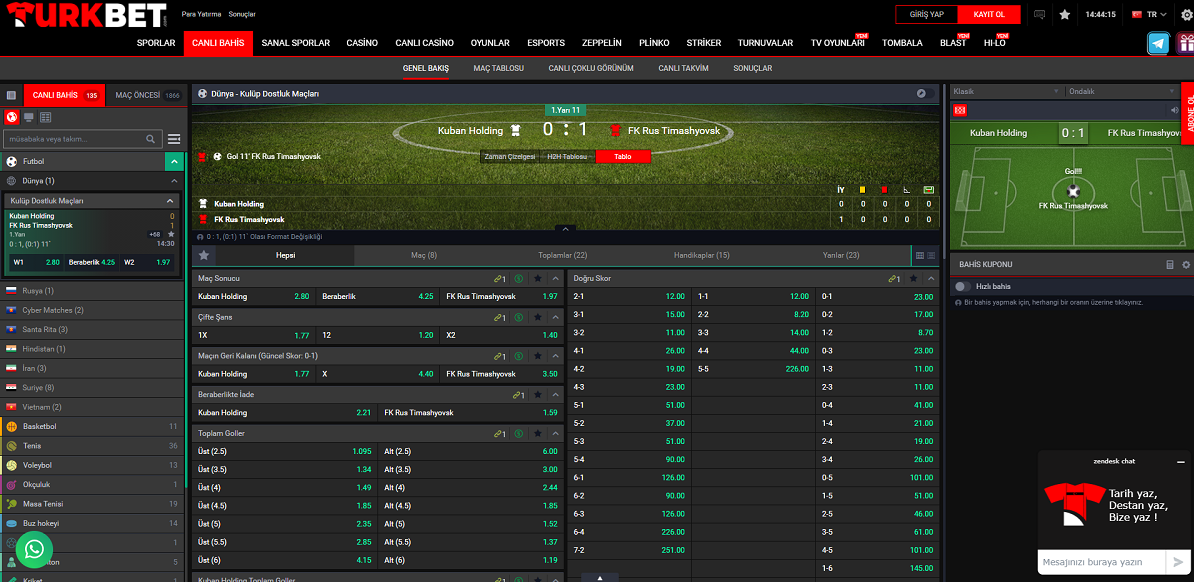Switch to the Toplamlar (22) tab
1194x582 pixels.
pyautogui.click(x=563, y=255)
